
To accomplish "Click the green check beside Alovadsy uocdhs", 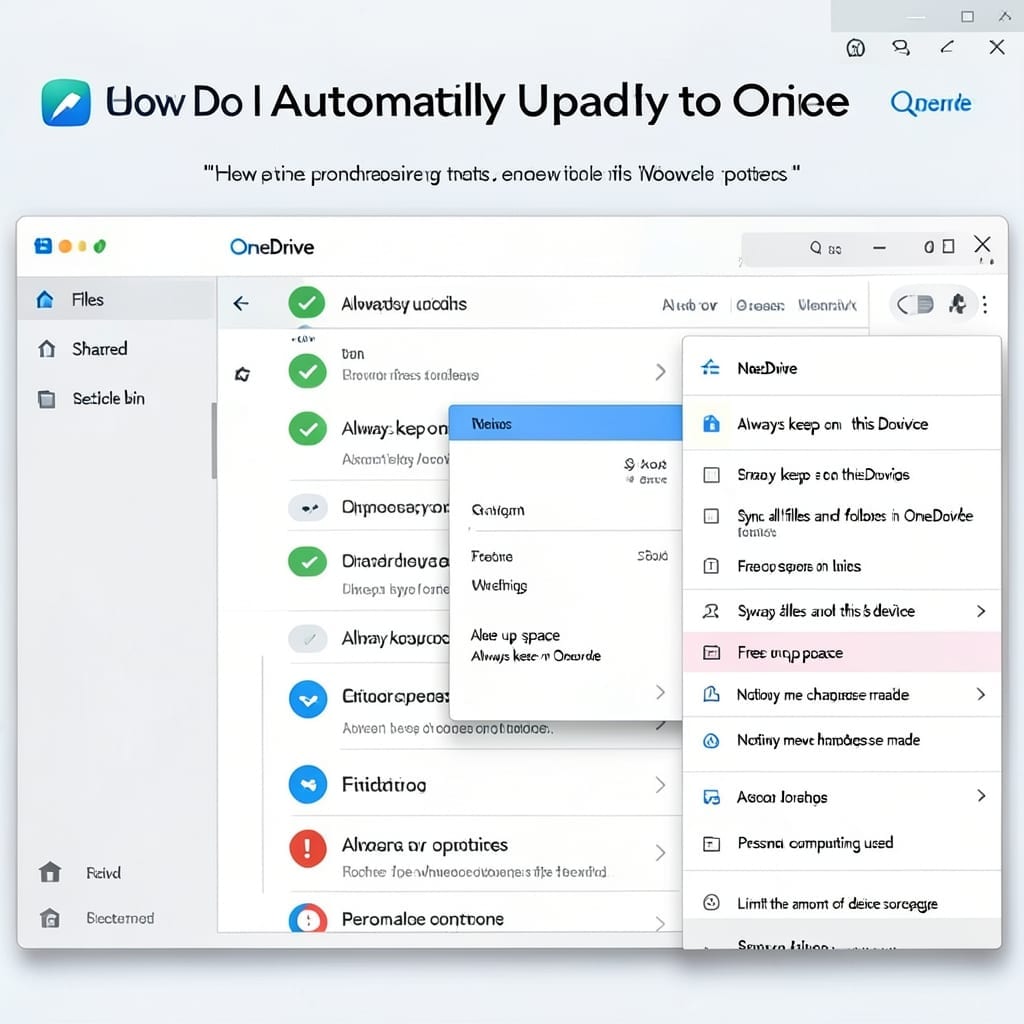I will coord(306,304).
